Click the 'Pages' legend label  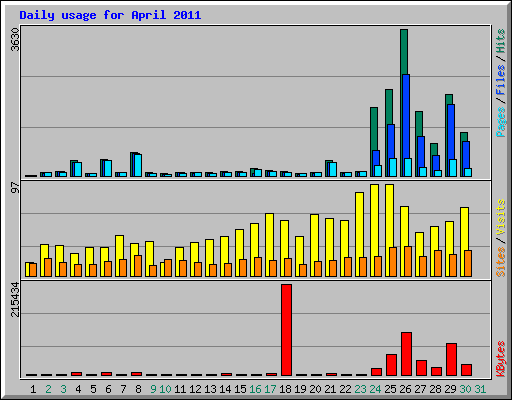click(x=500, y=122)
